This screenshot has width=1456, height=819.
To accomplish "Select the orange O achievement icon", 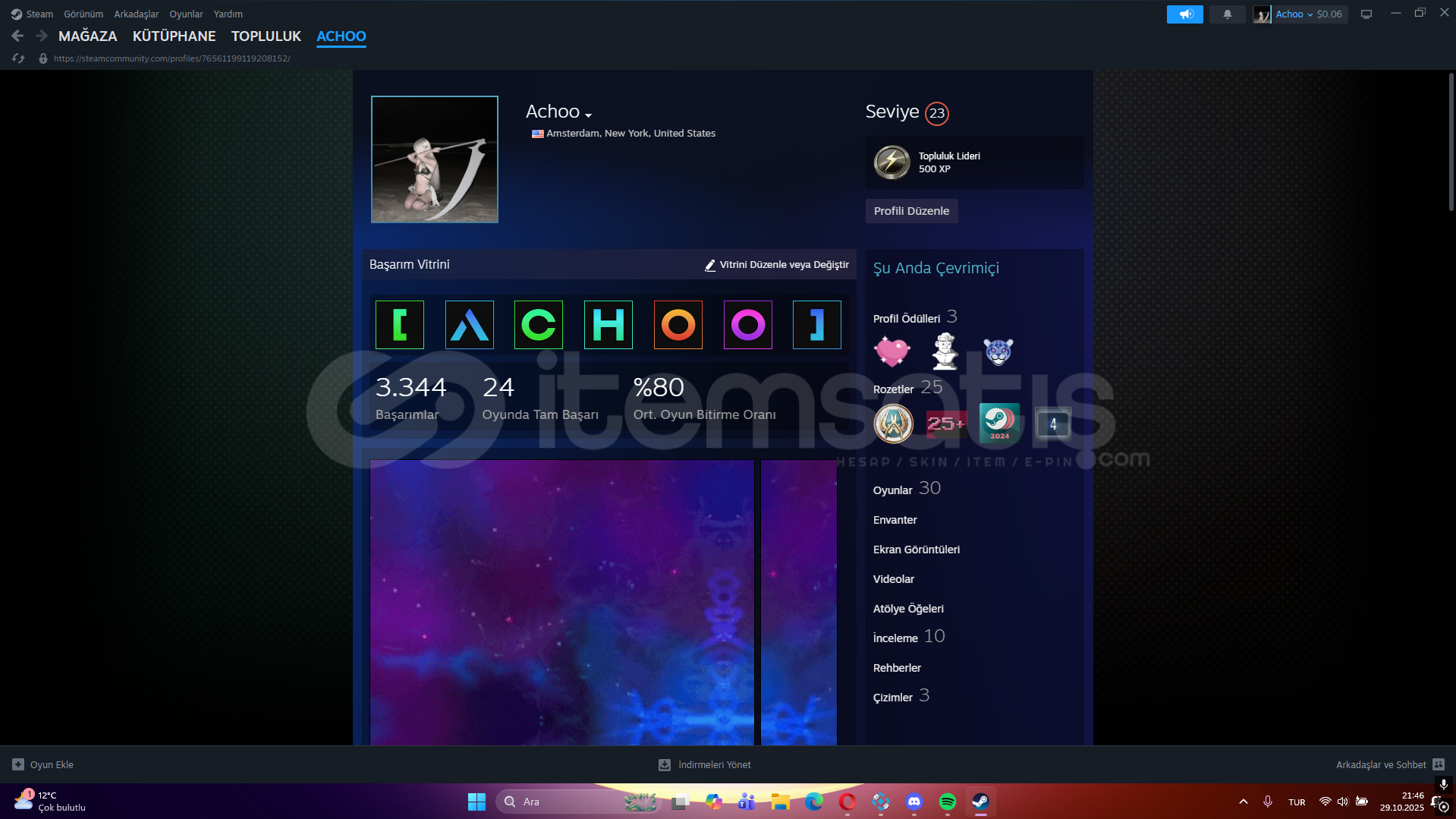I will pyautogui.click(x=678, y=325).
